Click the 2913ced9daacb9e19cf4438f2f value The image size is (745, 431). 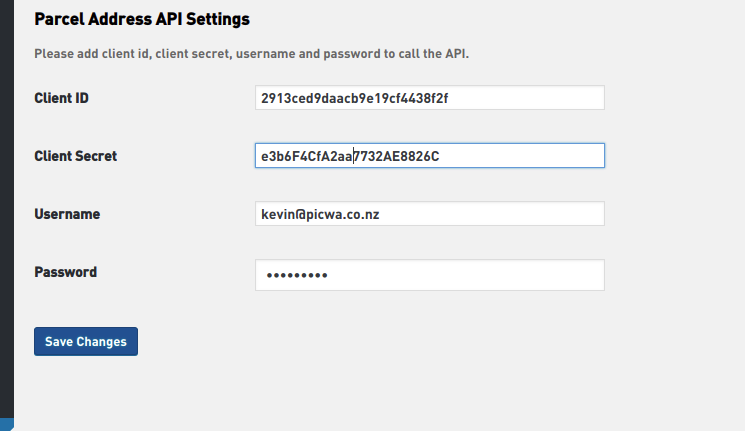click(x=360, y=98)
